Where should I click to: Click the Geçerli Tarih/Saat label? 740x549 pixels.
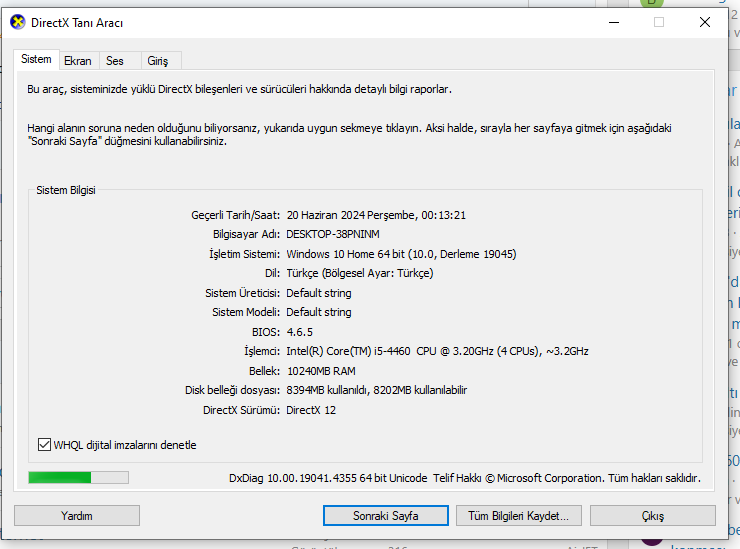(x=235, y=215)
